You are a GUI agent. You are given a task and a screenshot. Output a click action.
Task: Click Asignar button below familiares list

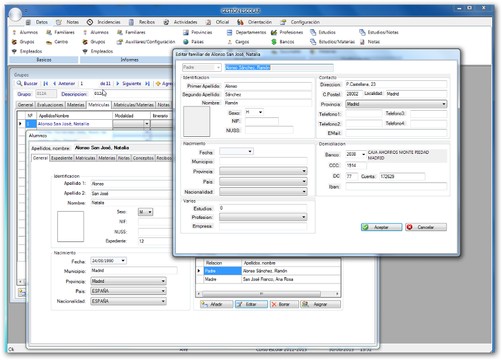pyautogui.click(x=320, y=304)
